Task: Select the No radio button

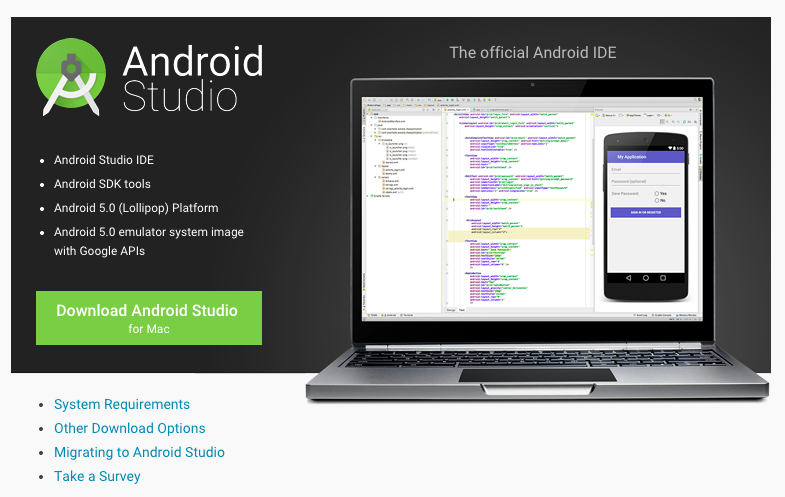Action: 655,200
